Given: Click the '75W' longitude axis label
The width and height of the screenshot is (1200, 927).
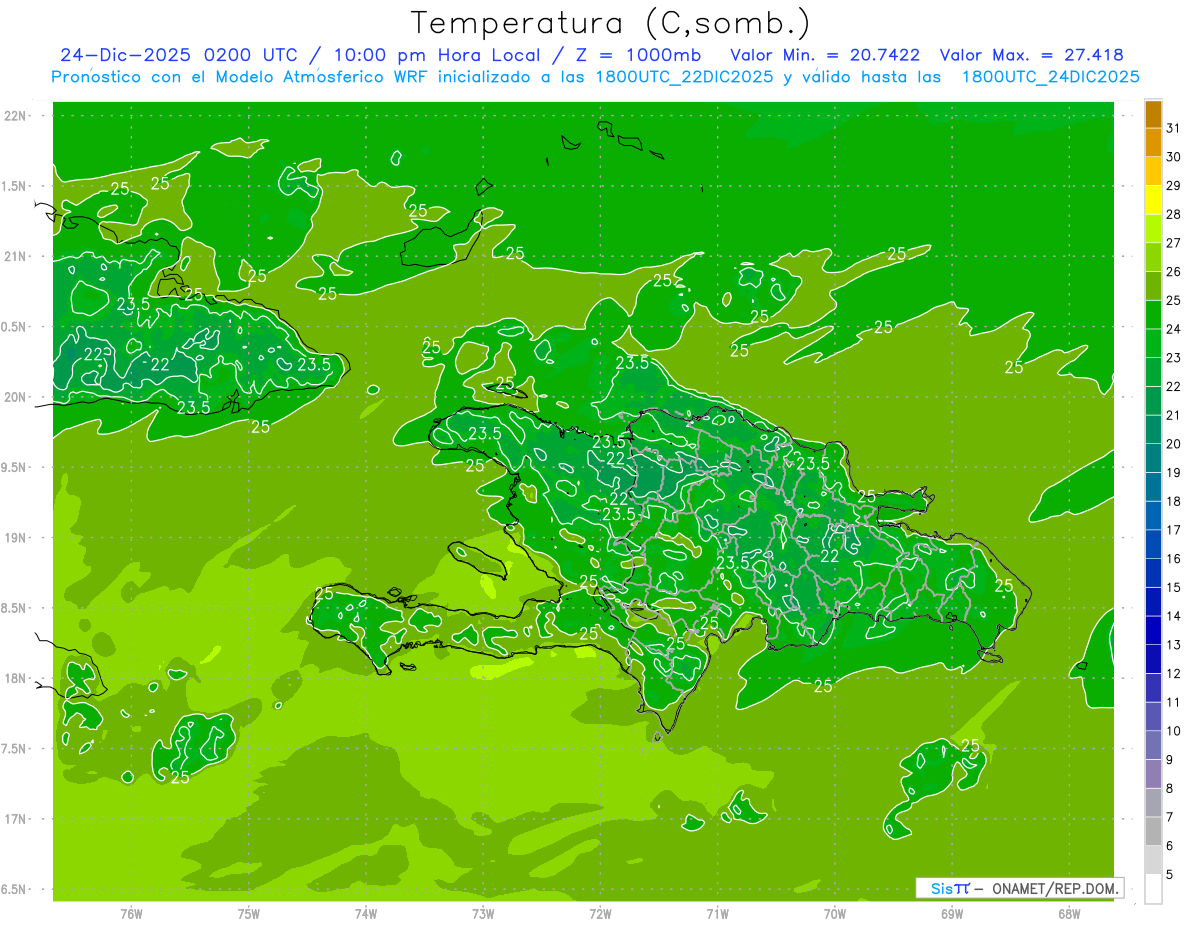Looking at the screenshot, I should (x=249, y=914).
